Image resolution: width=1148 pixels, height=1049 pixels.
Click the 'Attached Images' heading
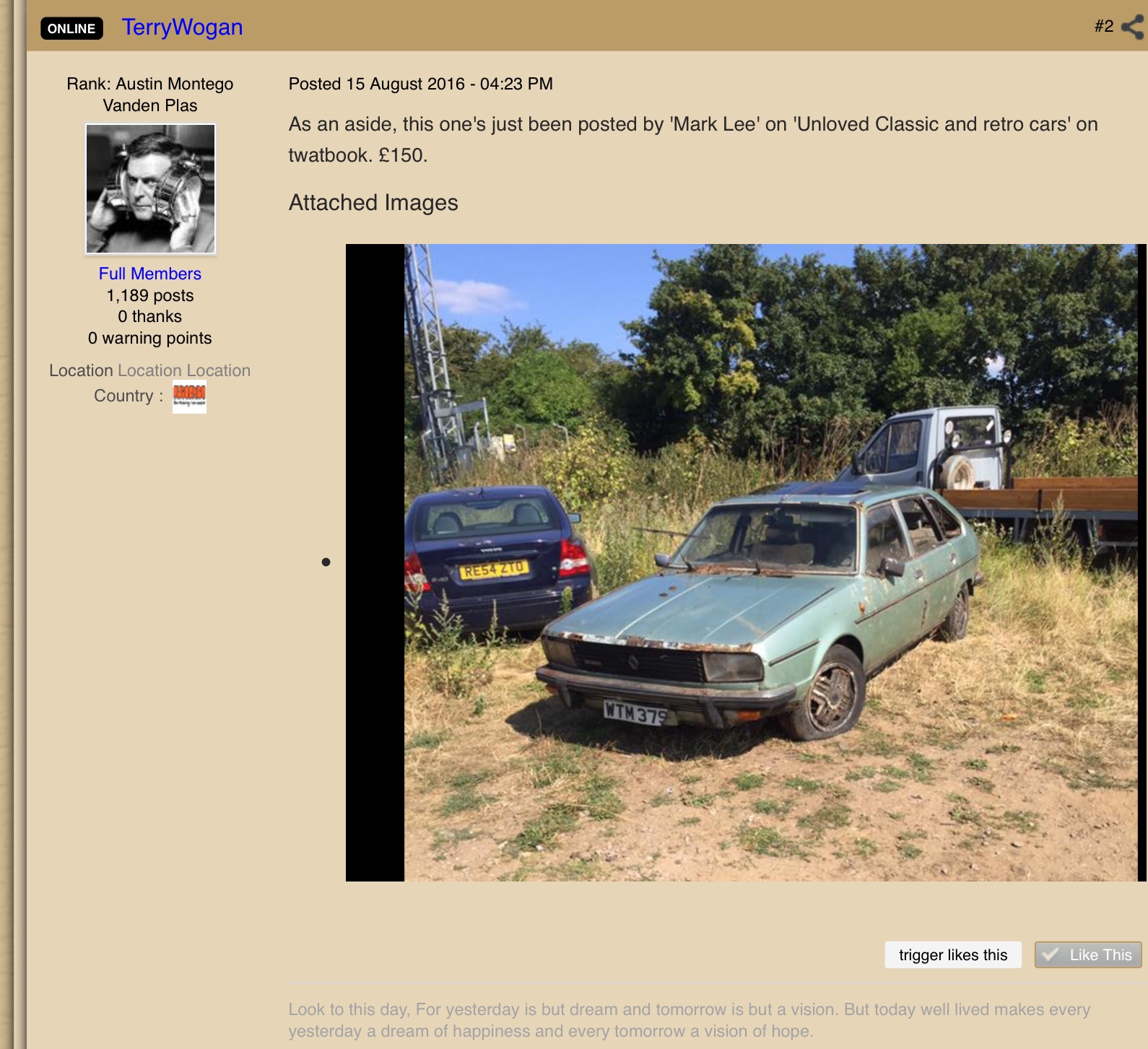click(x=373, y=203)
